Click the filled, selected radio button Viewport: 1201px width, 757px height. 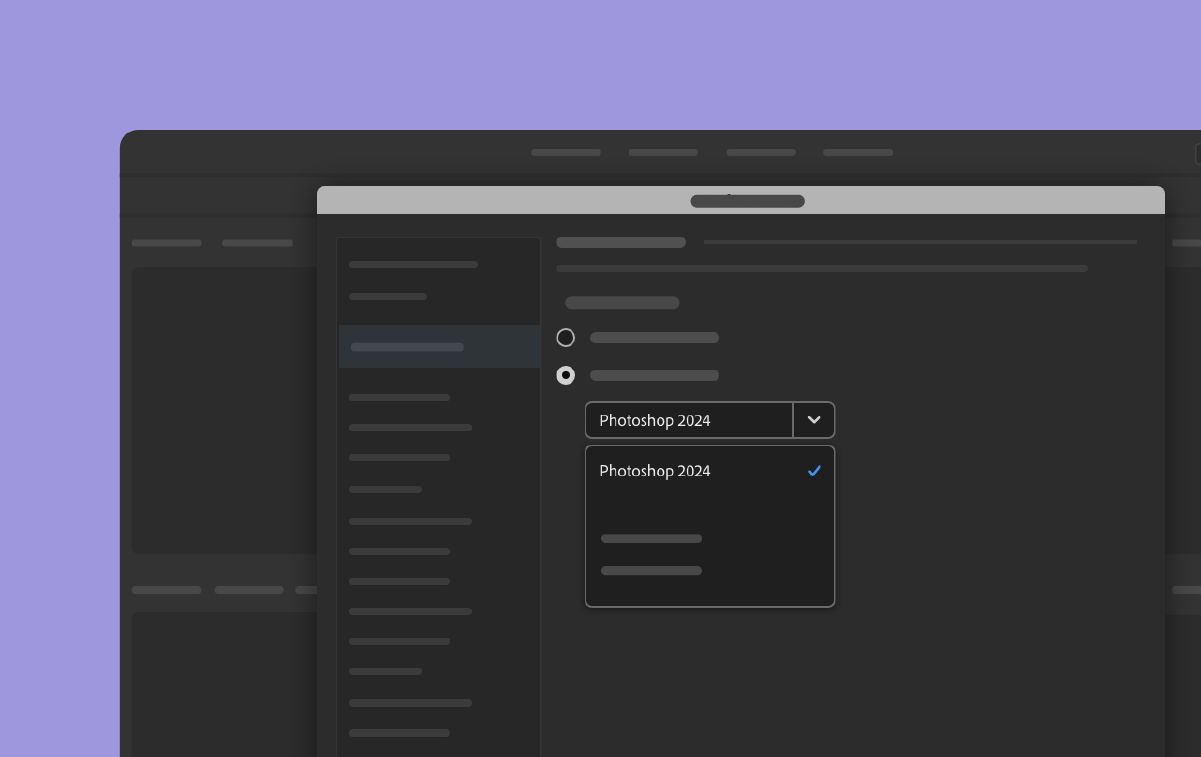pyautogui.click(x=566, y=376)
